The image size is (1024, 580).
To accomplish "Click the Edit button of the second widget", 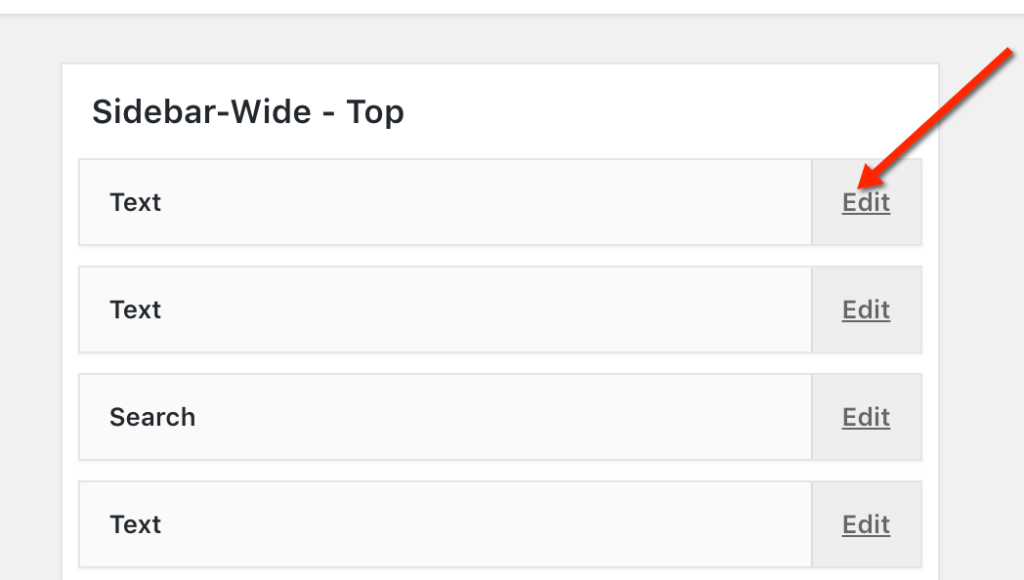I will tap(866, 310).
